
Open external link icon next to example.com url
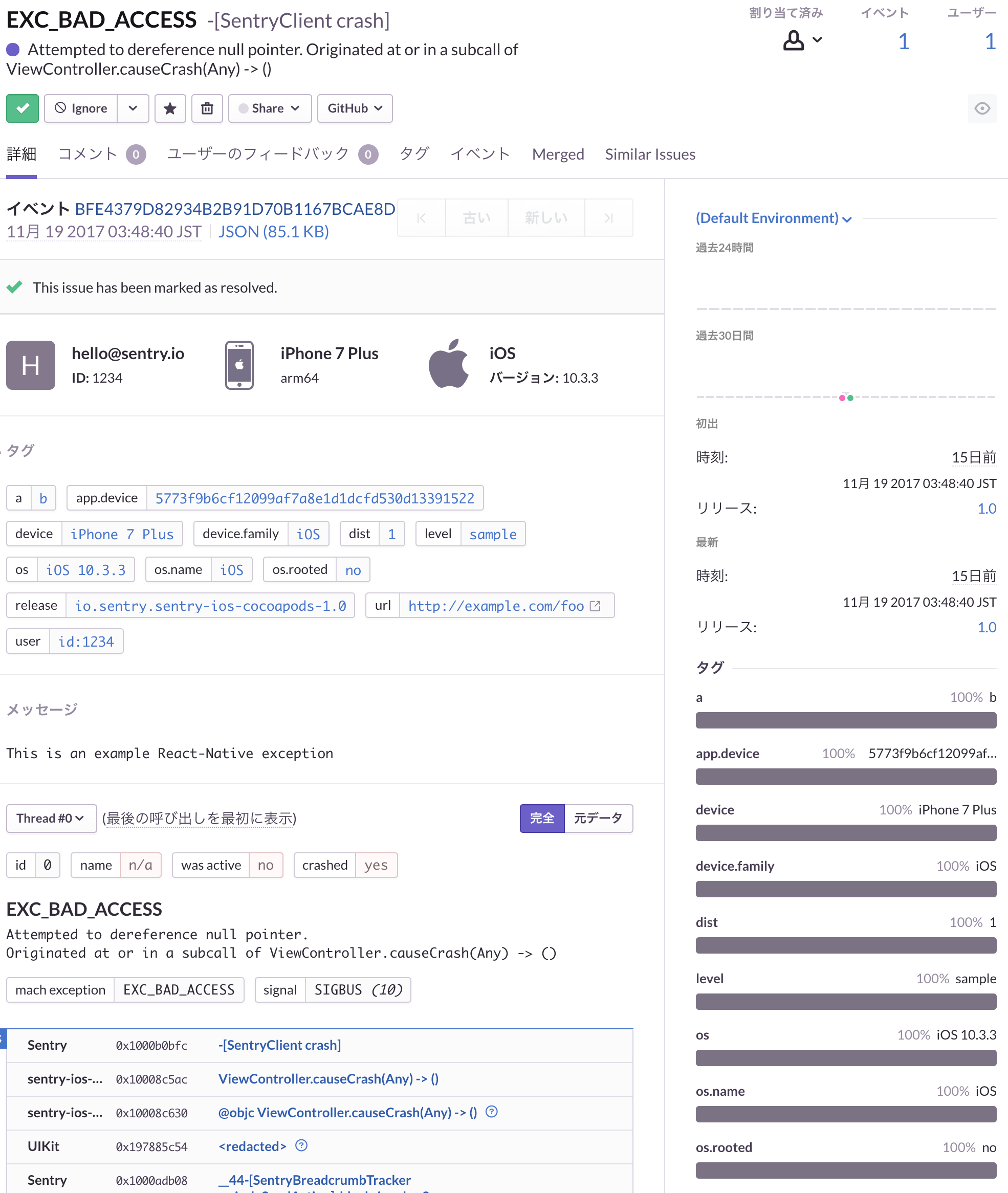click(595, 606)
